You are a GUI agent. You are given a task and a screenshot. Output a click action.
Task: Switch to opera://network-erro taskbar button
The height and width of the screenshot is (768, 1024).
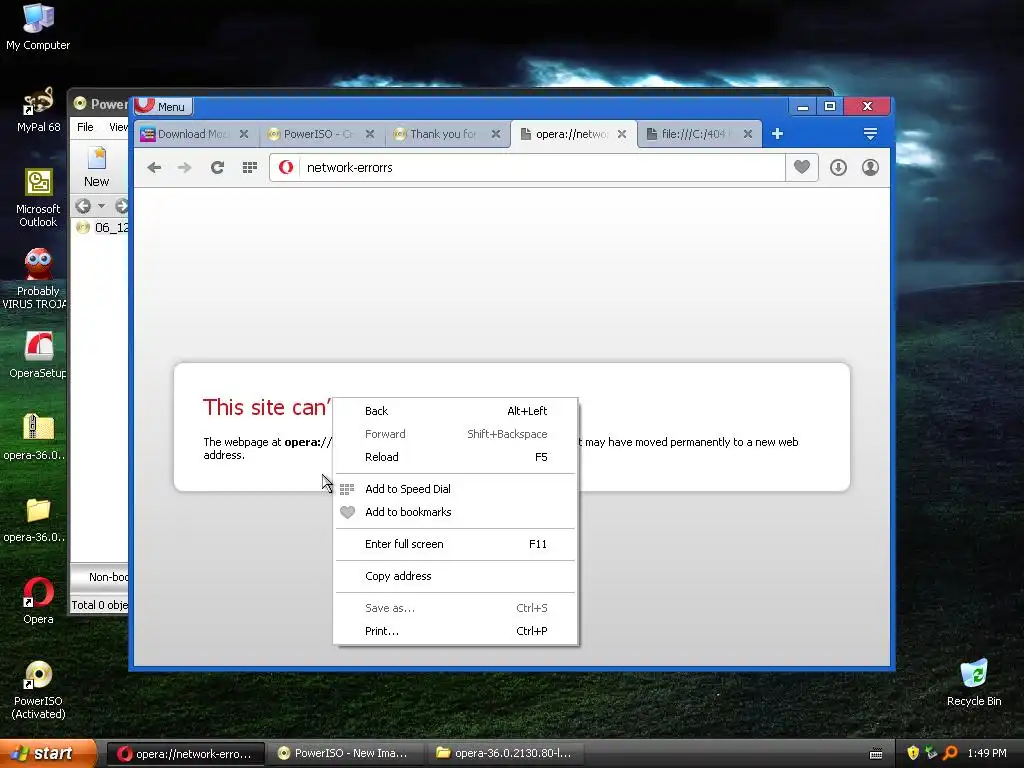185,754
